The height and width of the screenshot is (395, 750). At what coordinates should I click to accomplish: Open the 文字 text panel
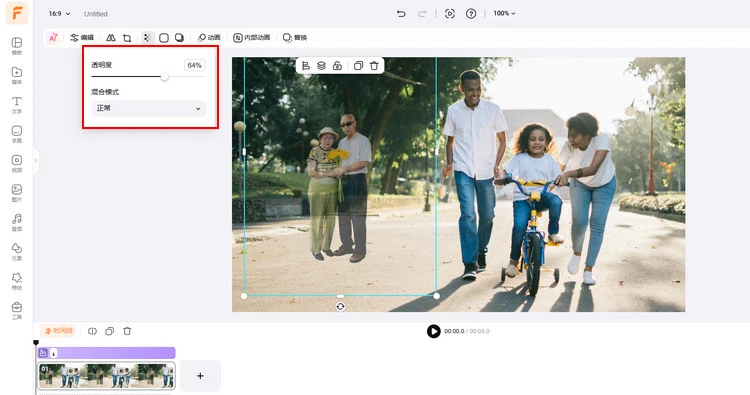click(x=17, y=105)
